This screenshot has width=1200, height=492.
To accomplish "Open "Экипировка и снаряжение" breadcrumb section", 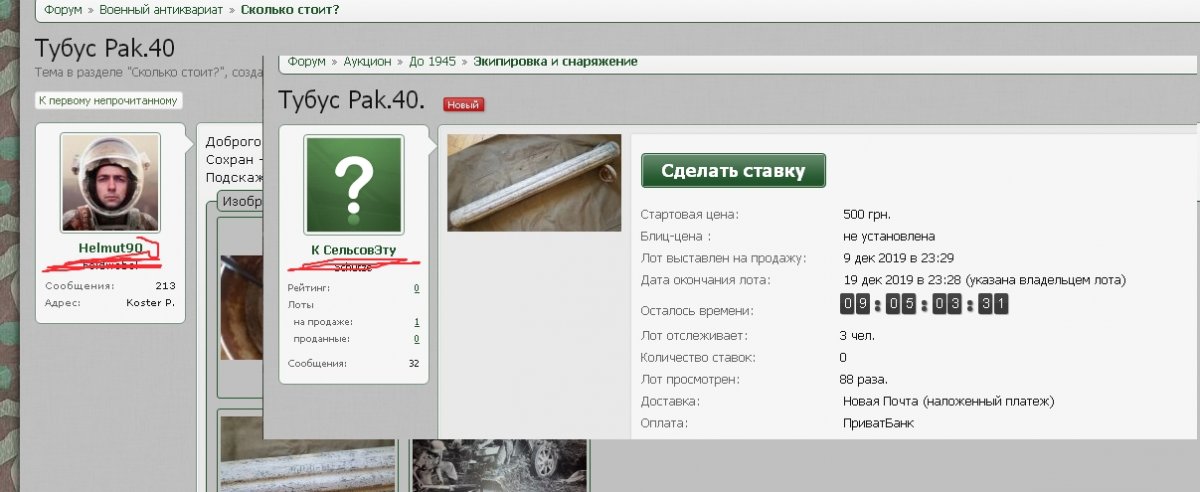I will tap(555, 62).
